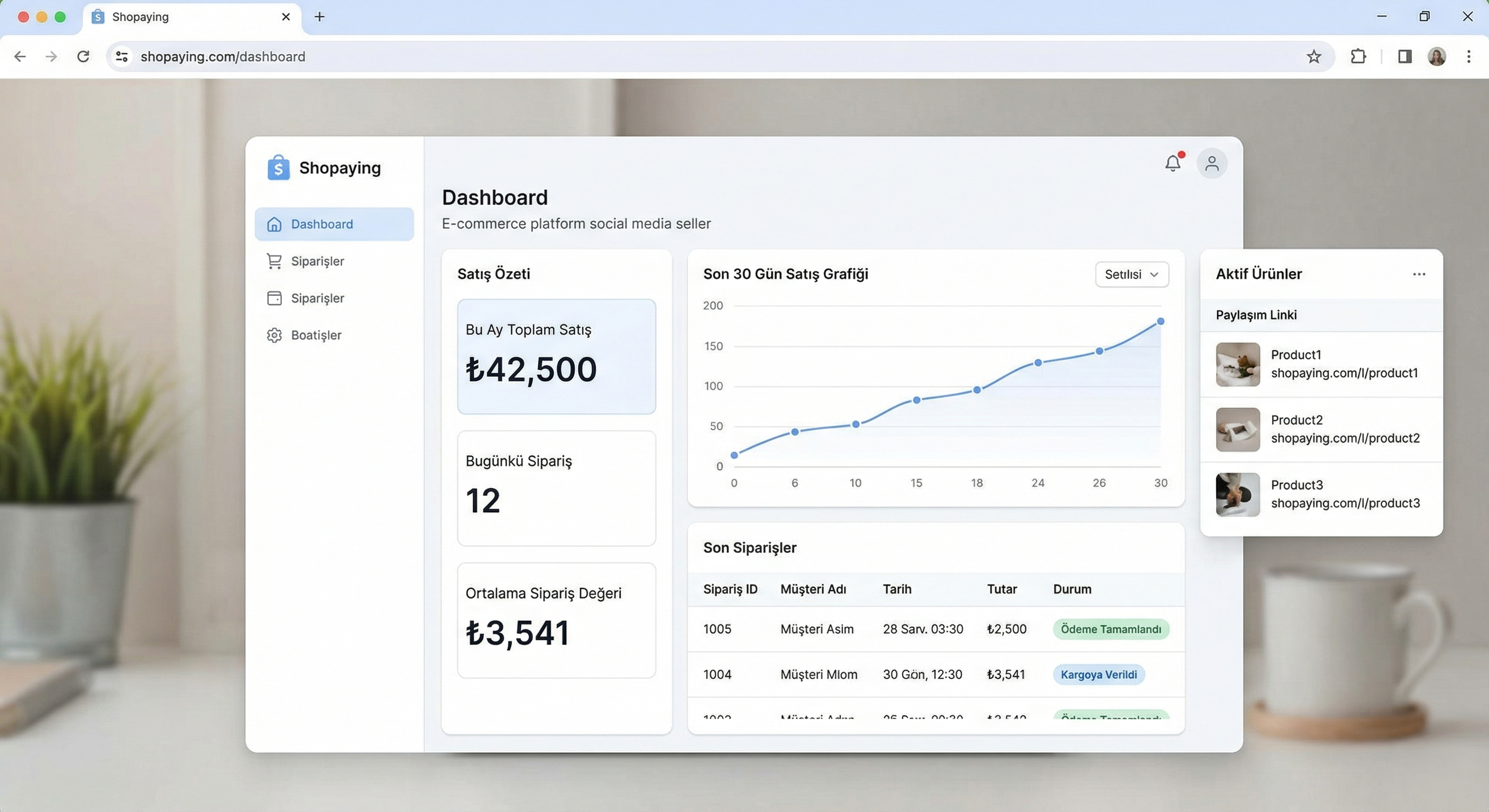Click the site info icon in address bar
Image resolution: width=1489 pixels, height=812 pixels.
[x=122, y=57]
